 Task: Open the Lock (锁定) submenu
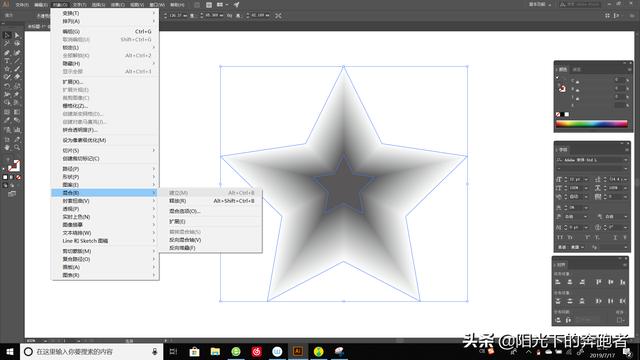click(105, 47)
